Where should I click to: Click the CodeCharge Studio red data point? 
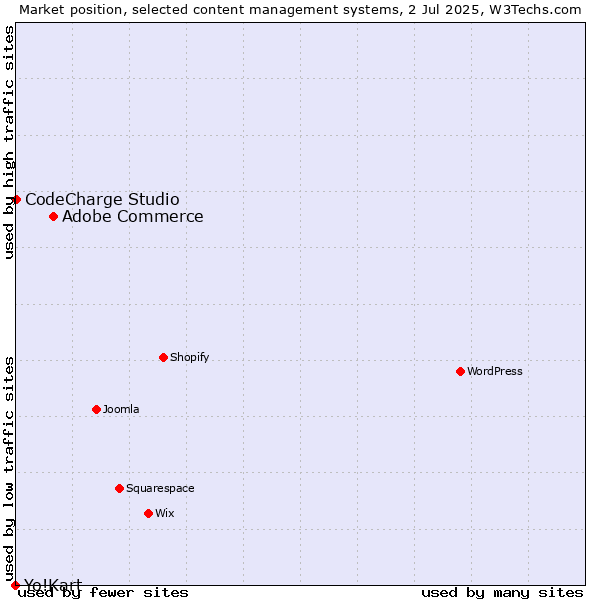point(16,199)
